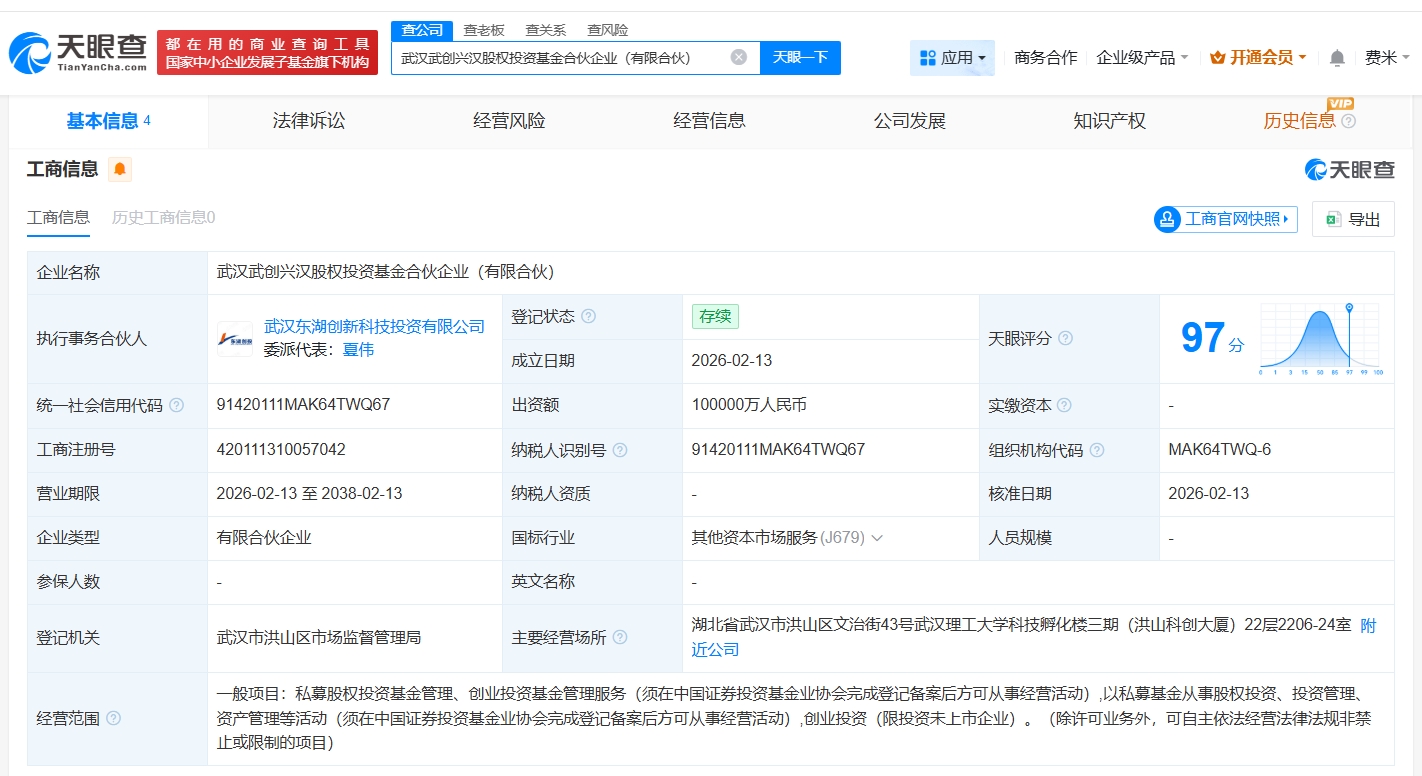This screenshot has width=1422, height=776.
Task: Click the help icon next to 天眼评分
Action: (x=1065, y=338)
